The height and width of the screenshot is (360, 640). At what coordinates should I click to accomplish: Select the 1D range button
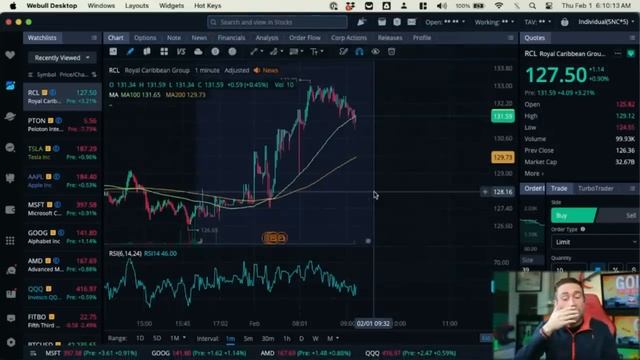[140, 339]
